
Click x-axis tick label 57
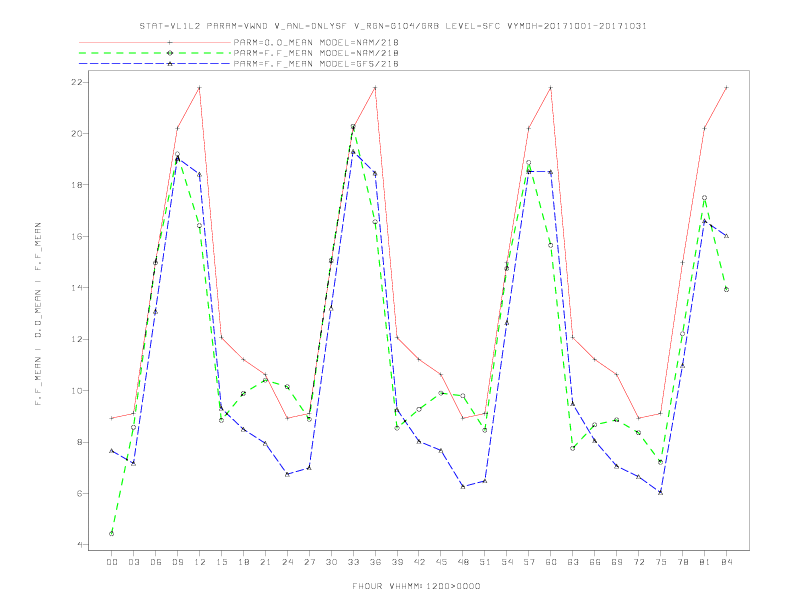pyautogui.click(x=529, y=562)
